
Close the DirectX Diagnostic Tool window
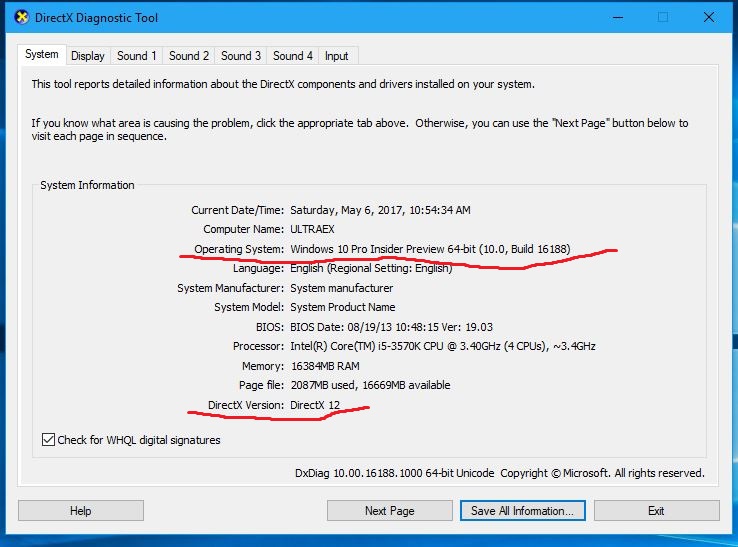click(709, 17)
